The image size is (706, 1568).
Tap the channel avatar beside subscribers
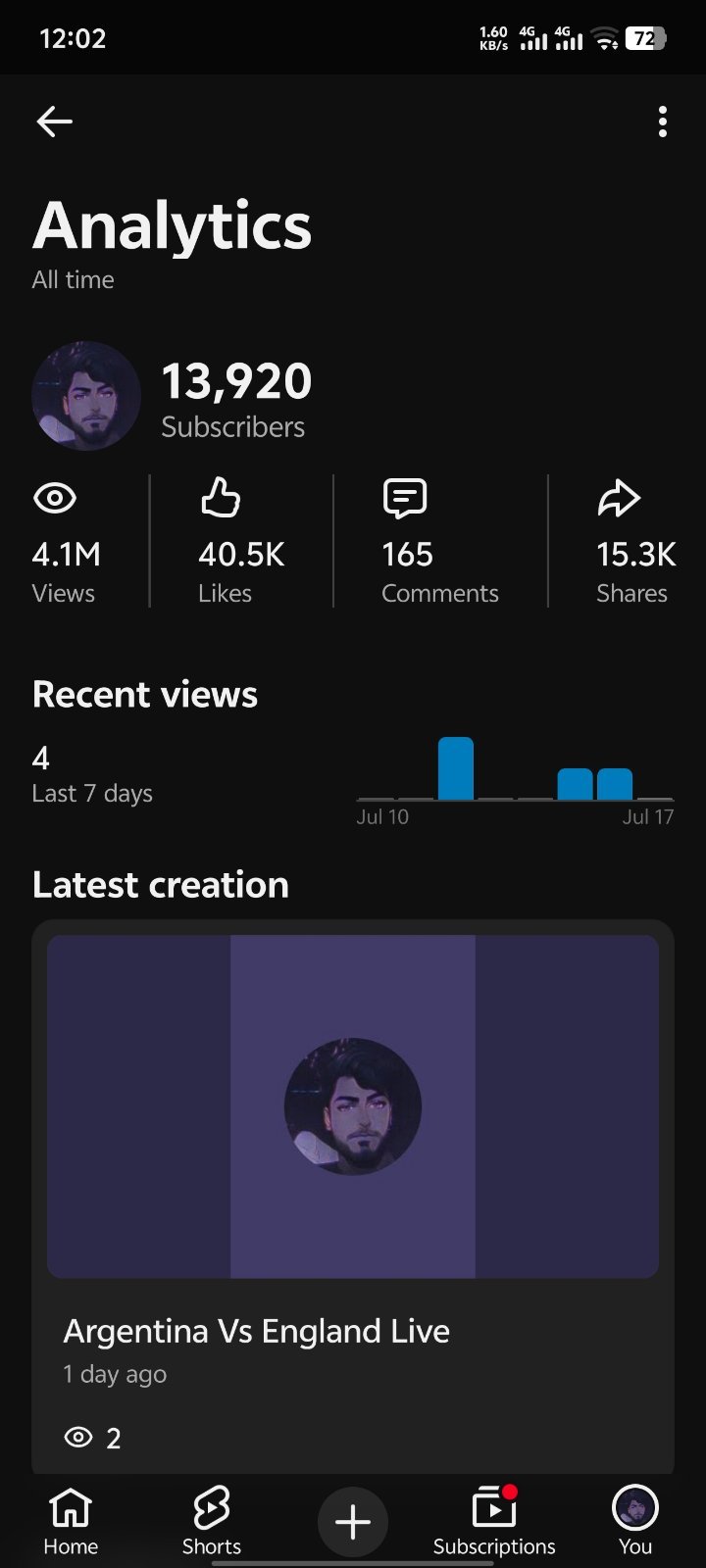pyautogui.click(x=86, y=396)
